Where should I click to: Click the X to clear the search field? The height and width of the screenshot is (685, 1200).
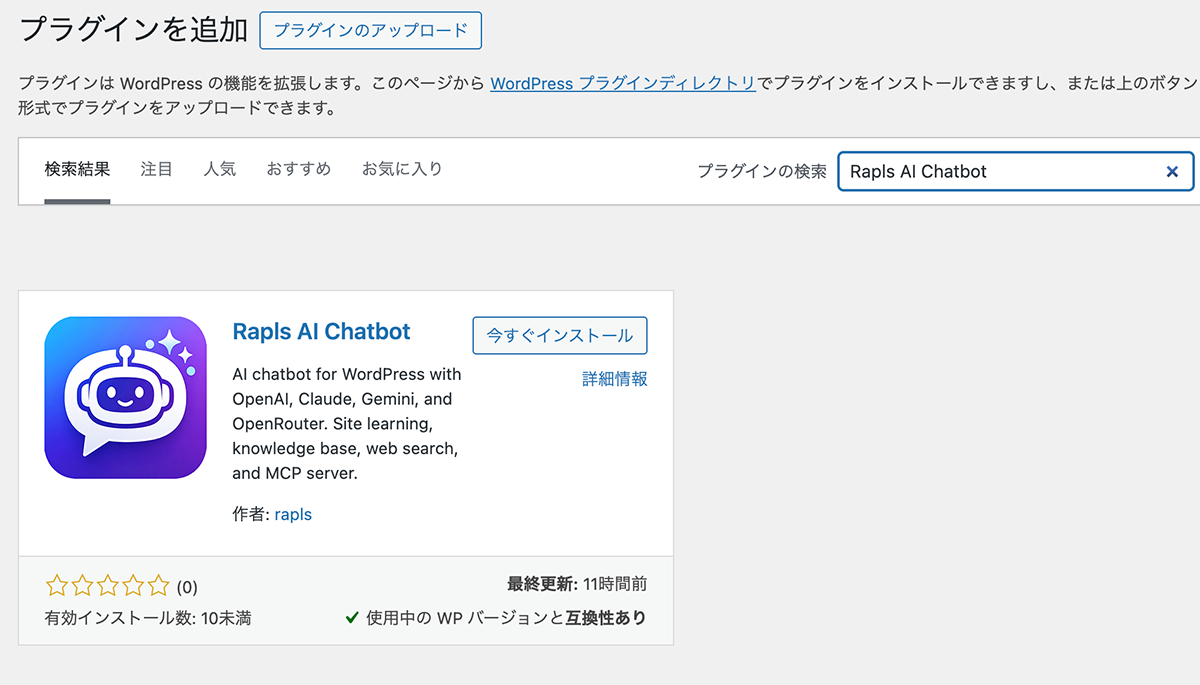click(x=1172, y=171)
